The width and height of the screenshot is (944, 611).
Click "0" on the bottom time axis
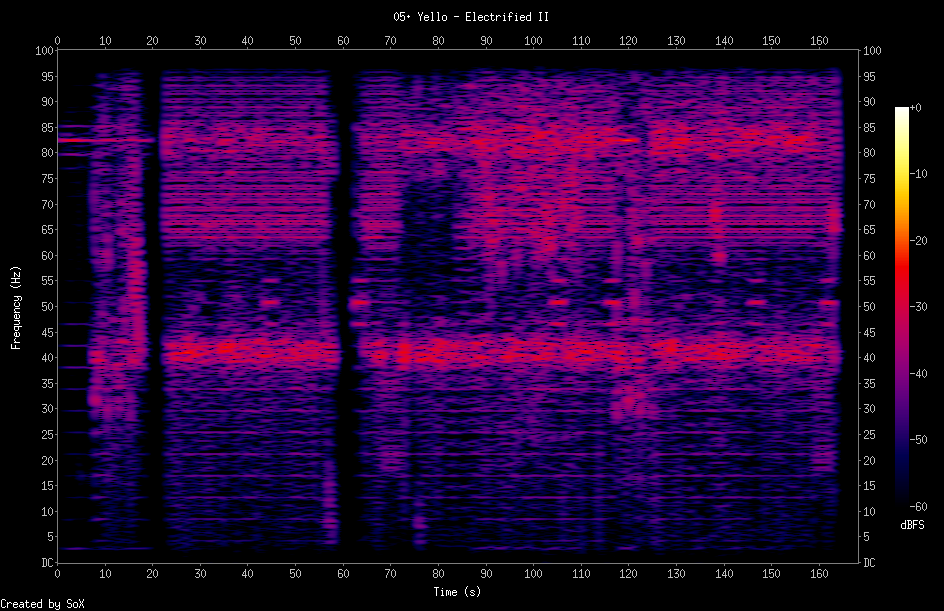(x=57, y=574)
